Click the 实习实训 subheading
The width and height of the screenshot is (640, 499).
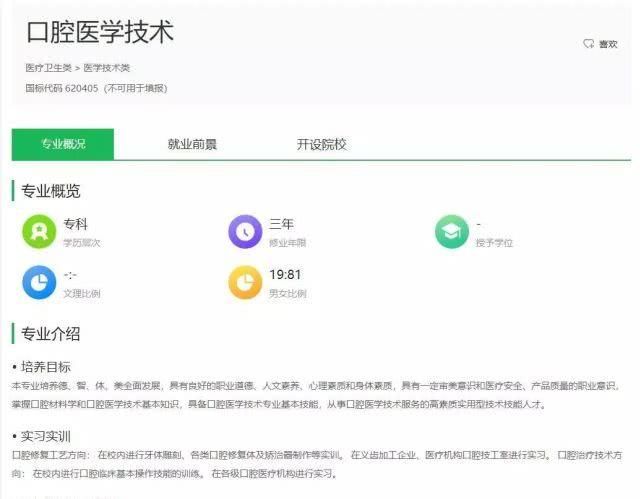coord(46,436)
